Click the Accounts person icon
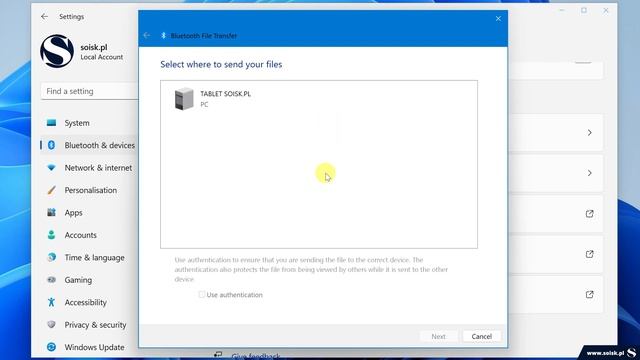Image resolution: width=640 pixels, height=360 pixels. pyautogui.click(x=51, y=235)
